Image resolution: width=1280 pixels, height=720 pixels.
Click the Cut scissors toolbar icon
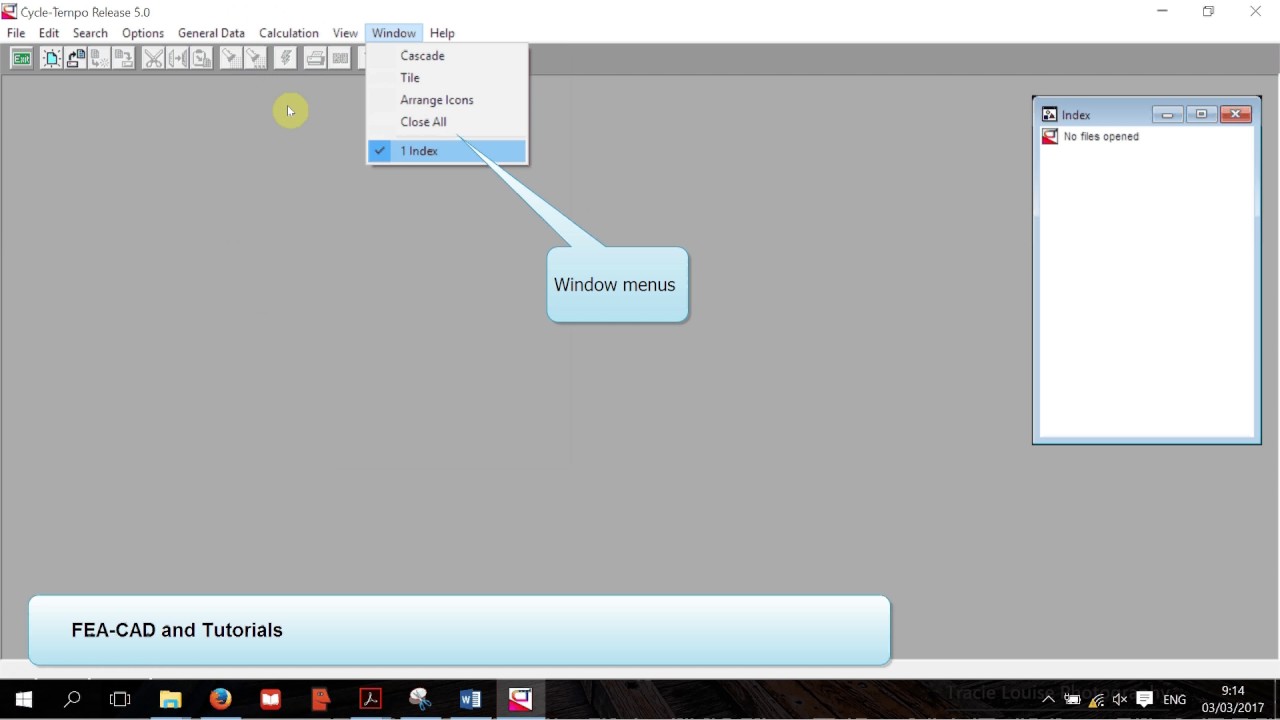click(153, 58)
